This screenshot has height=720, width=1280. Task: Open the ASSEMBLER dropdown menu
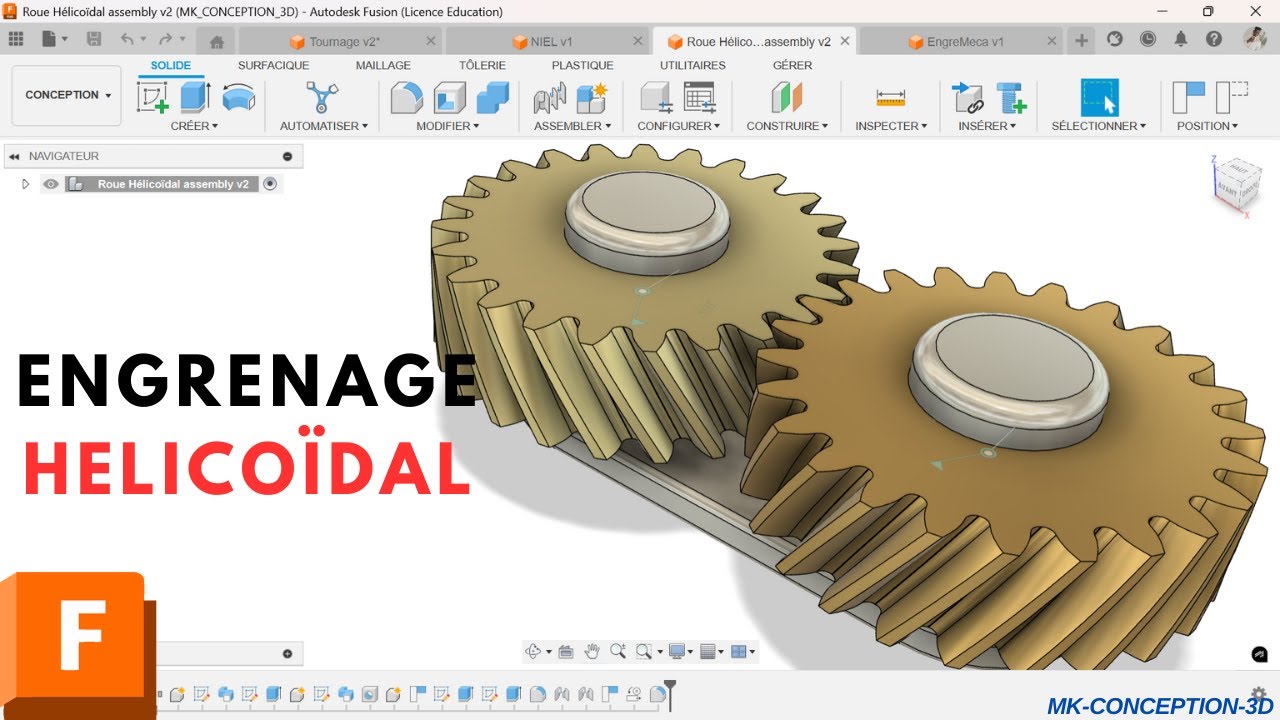pyautogui.click(x=572, y=126)
